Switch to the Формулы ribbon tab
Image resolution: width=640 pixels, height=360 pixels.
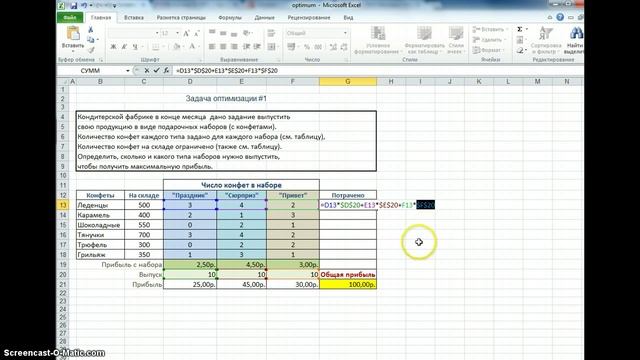230,18
